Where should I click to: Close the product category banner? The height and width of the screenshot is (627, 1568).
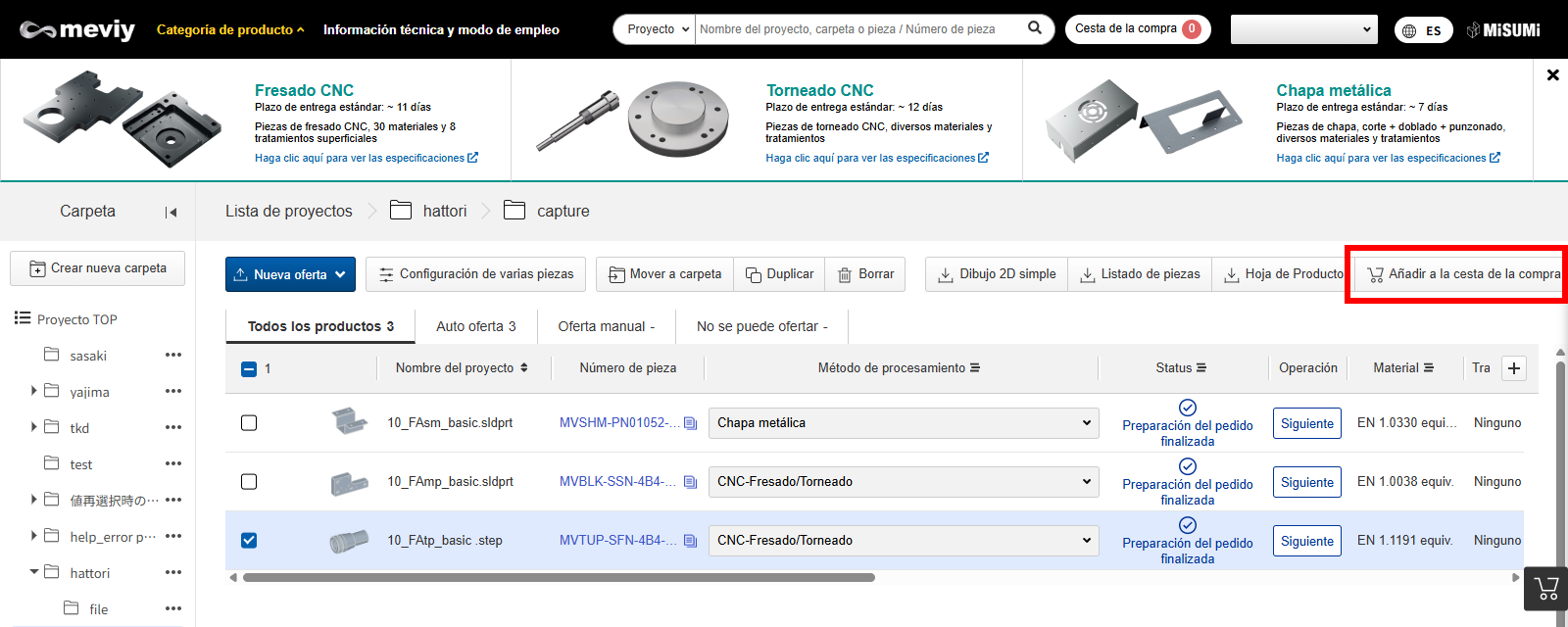pos(1552,74)
